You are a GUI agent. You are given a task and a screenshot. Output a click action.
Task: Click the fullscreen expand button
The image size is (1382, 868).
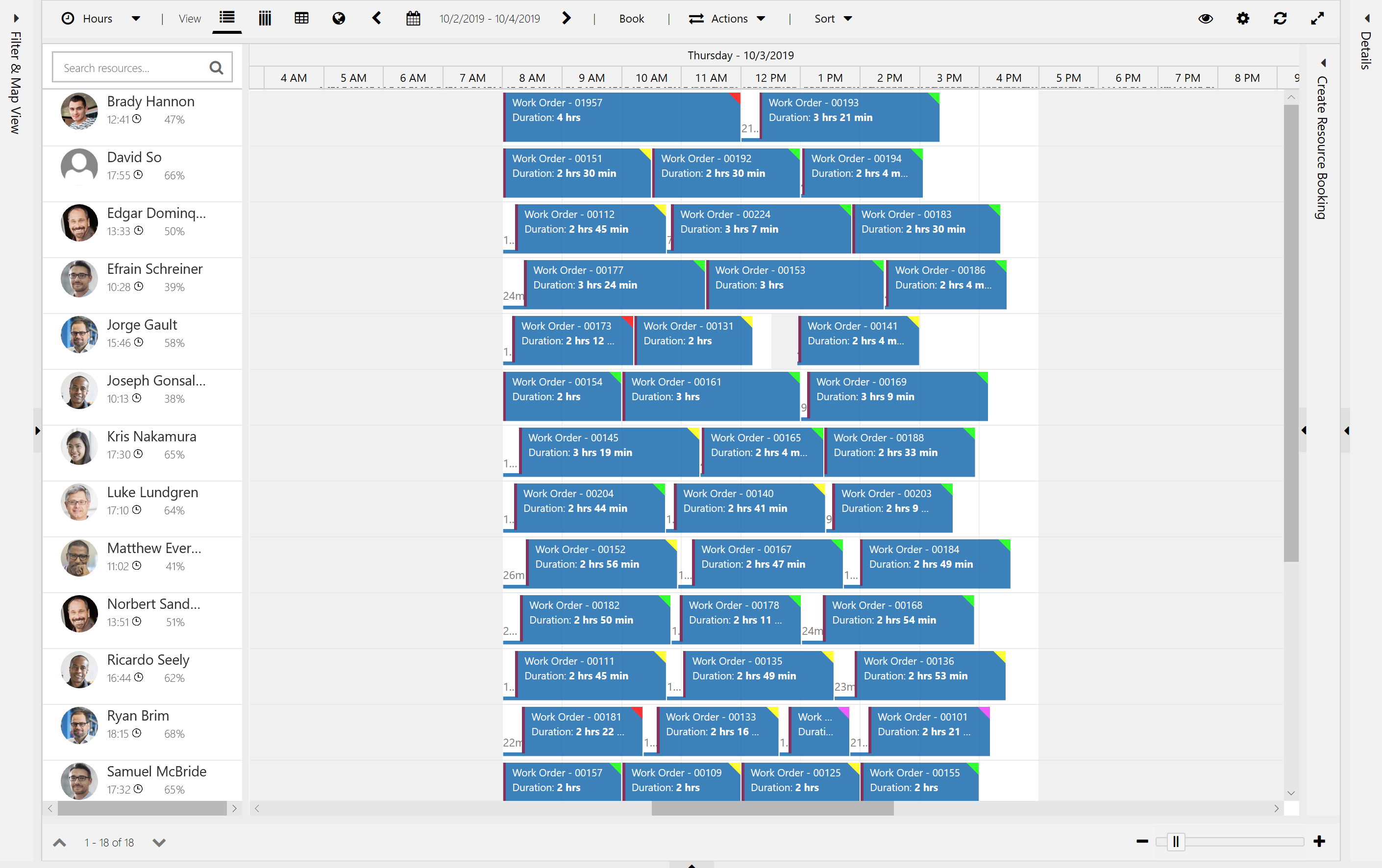point(1317,18)
